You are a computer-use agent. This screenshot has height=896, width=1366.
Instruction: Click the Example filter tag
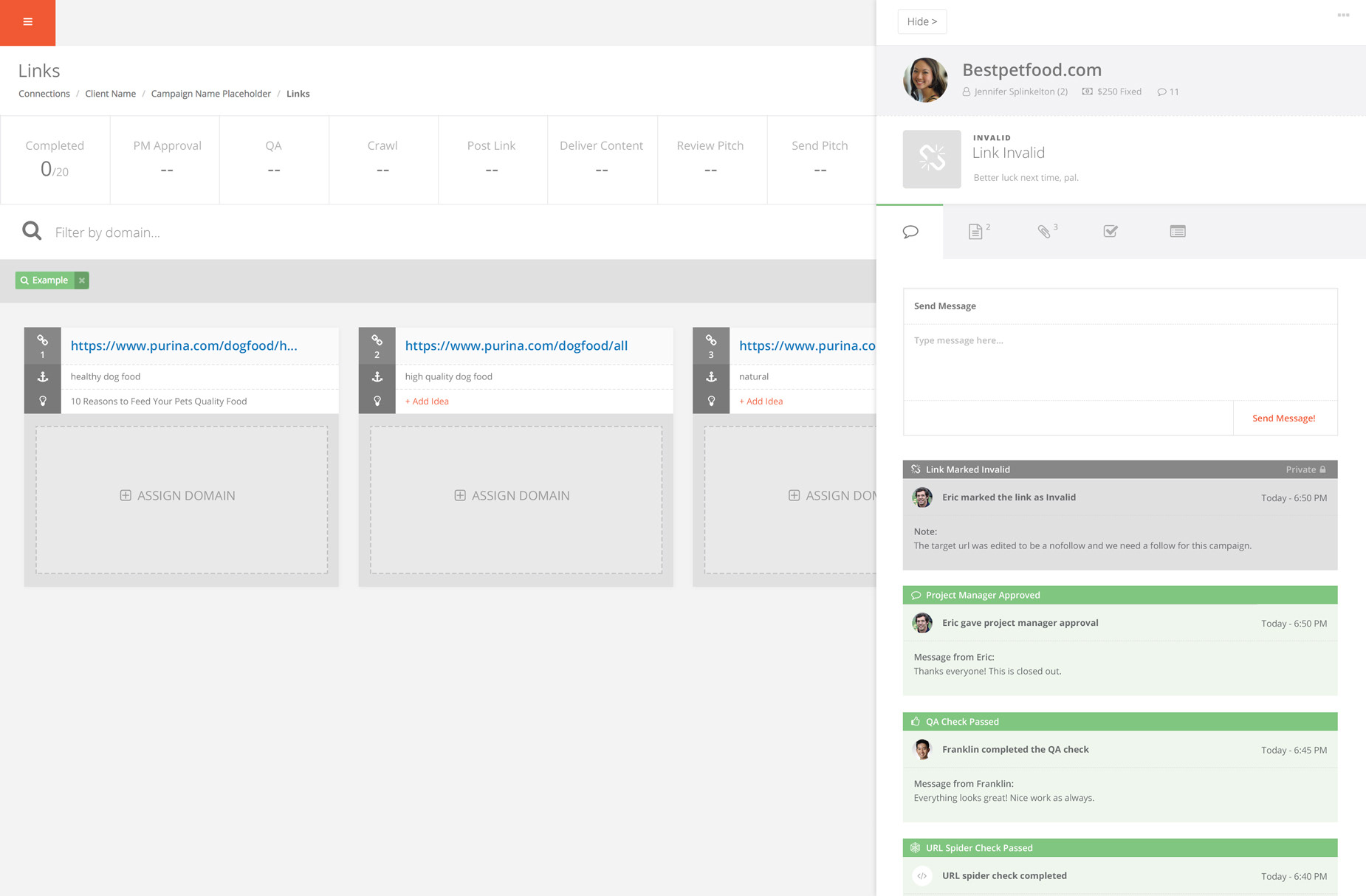click(x=45, y=280)
